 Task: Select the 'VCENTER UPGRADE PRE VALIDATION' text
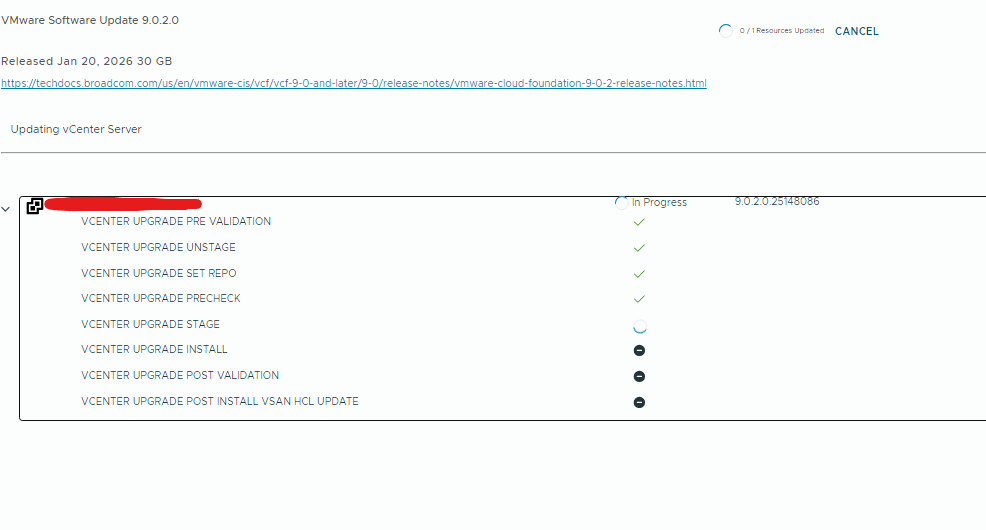pos(176,221)
